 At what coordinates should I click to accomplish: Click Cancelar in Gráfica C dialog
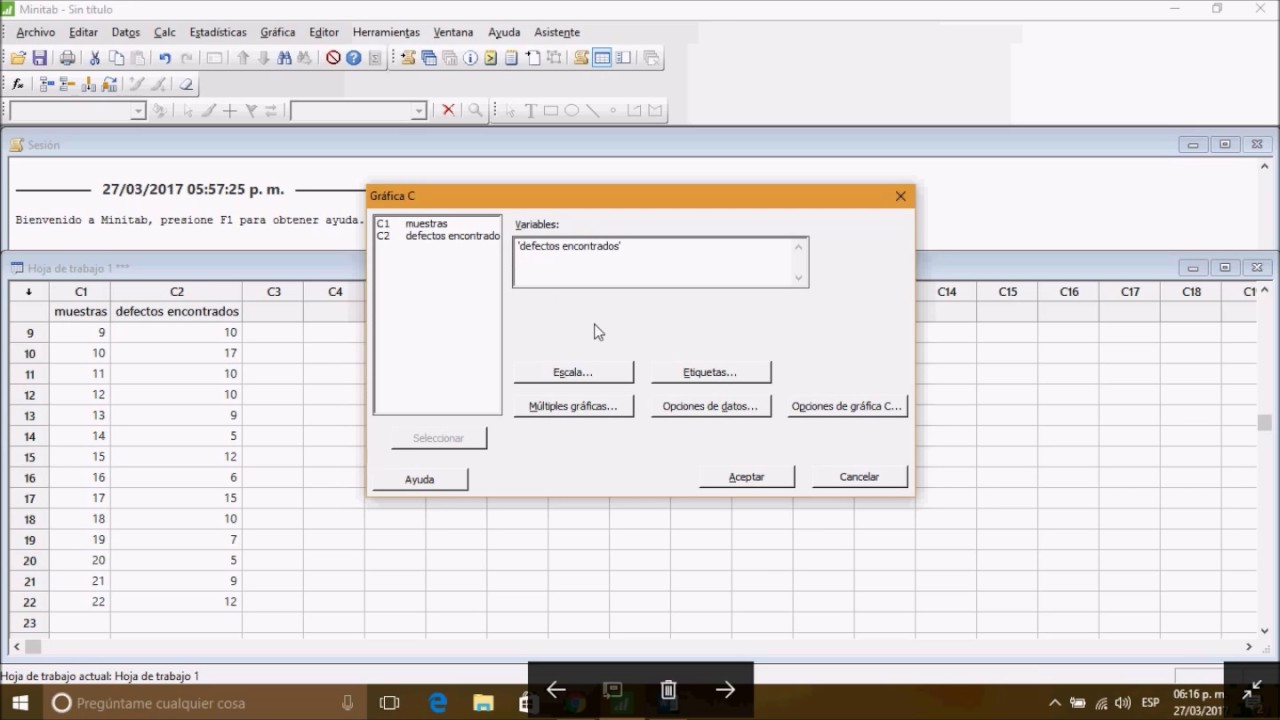(859, 477)
